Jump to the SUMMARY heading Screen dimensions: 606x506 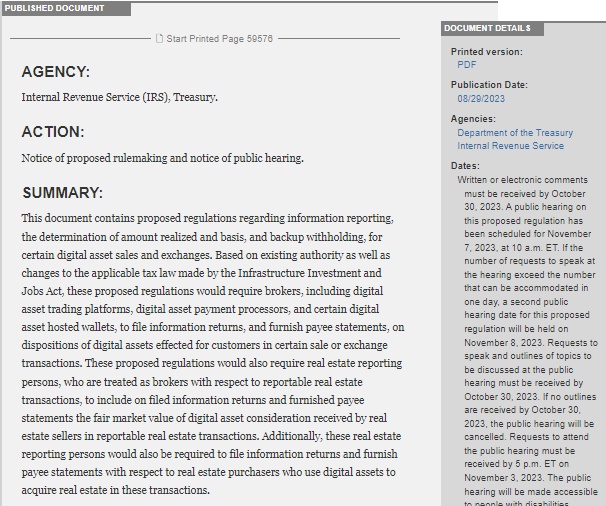pyautogui.click(x=62, y=193)
